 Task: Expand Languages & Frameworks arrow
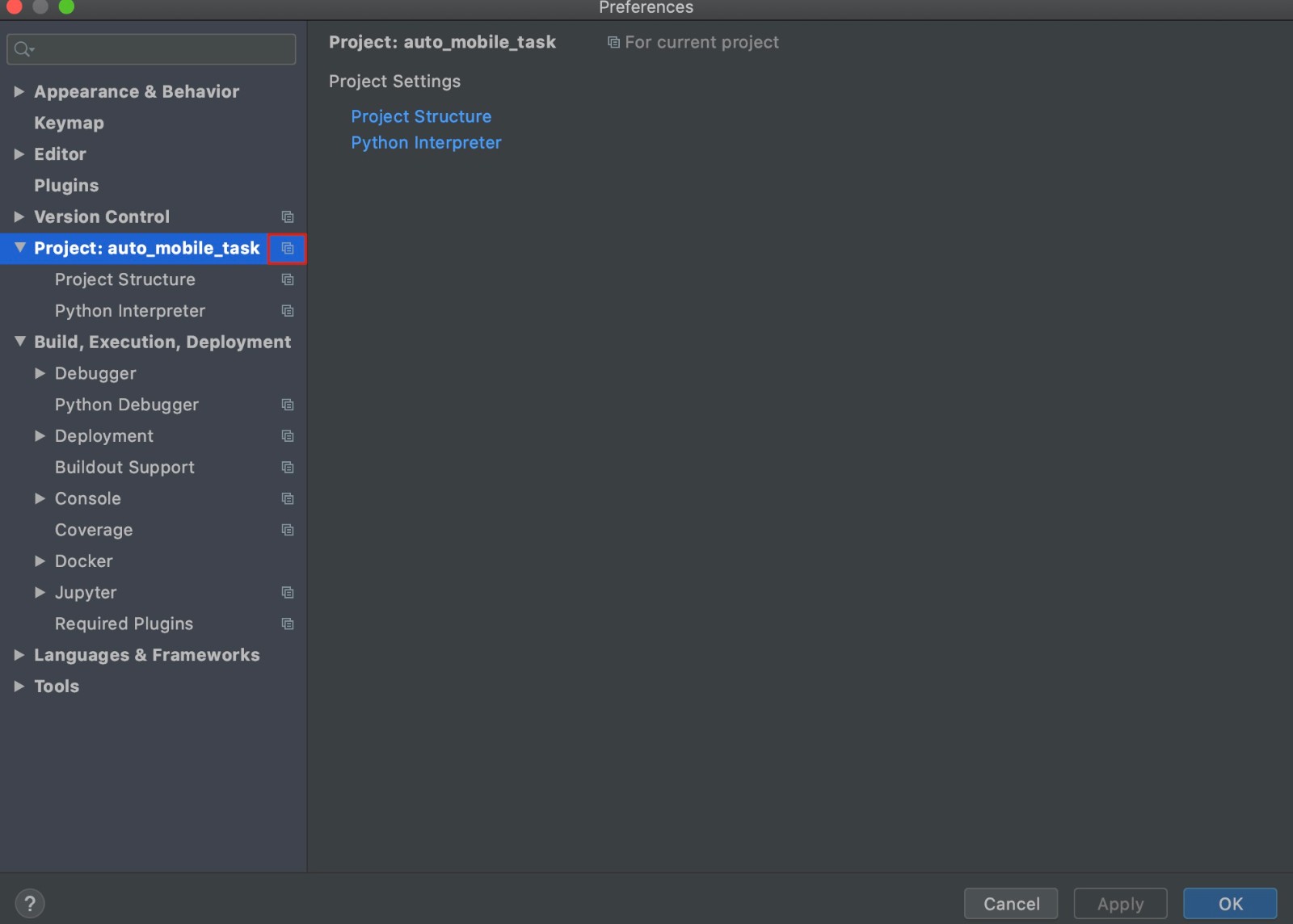[x=19, y=655]
